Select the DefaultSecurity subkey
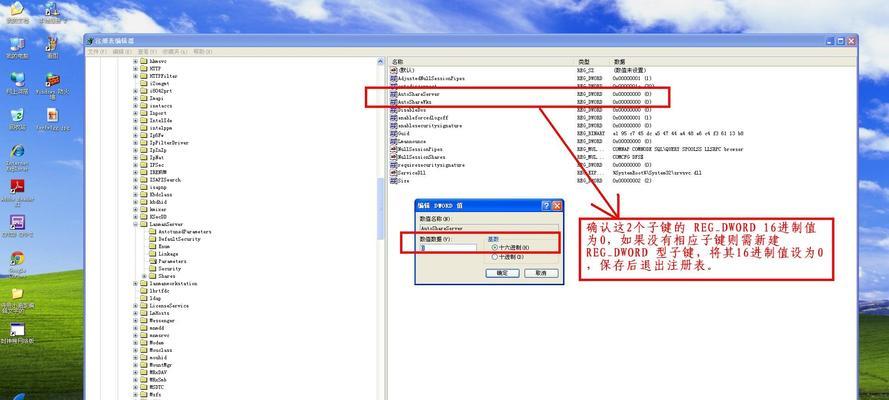This screenshot has height=400, width=889. point(179,239)
